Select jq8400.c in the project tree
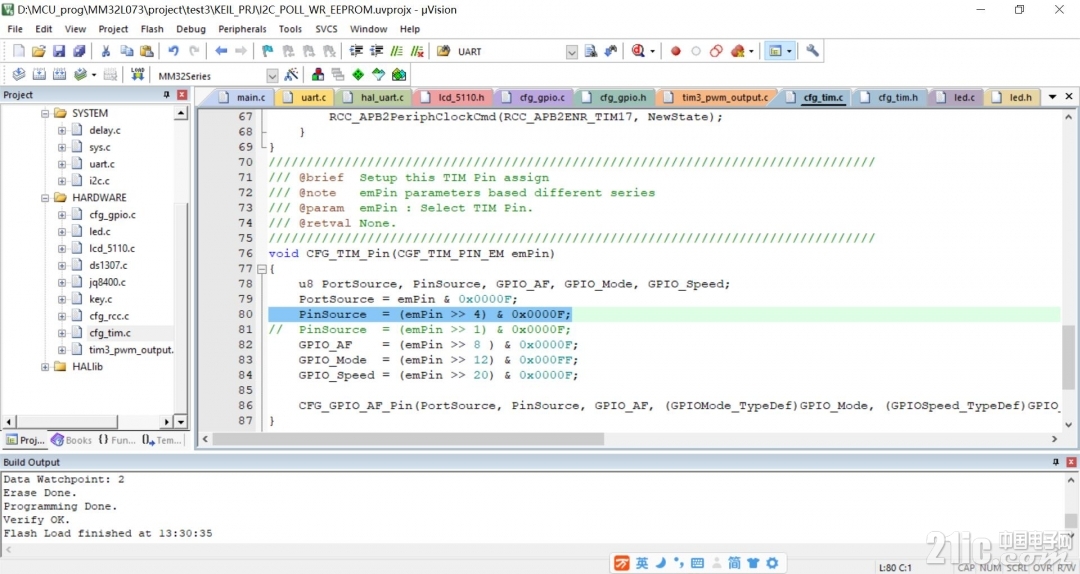Screen dimensions: 1080x574 pos(107,283)
